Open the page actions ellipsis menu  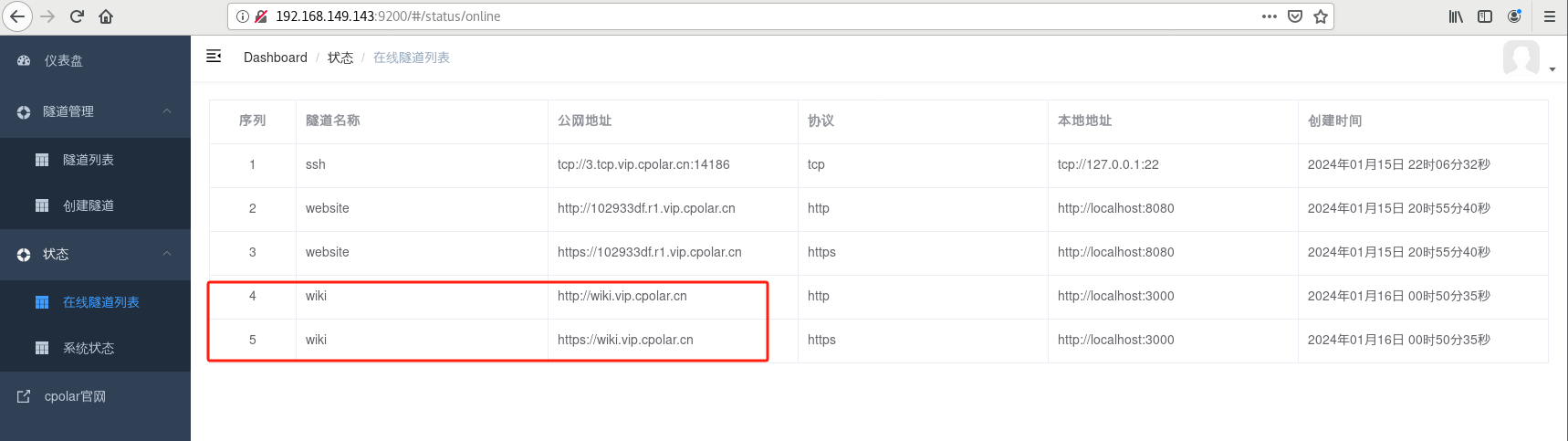(x=1269, y=16)
